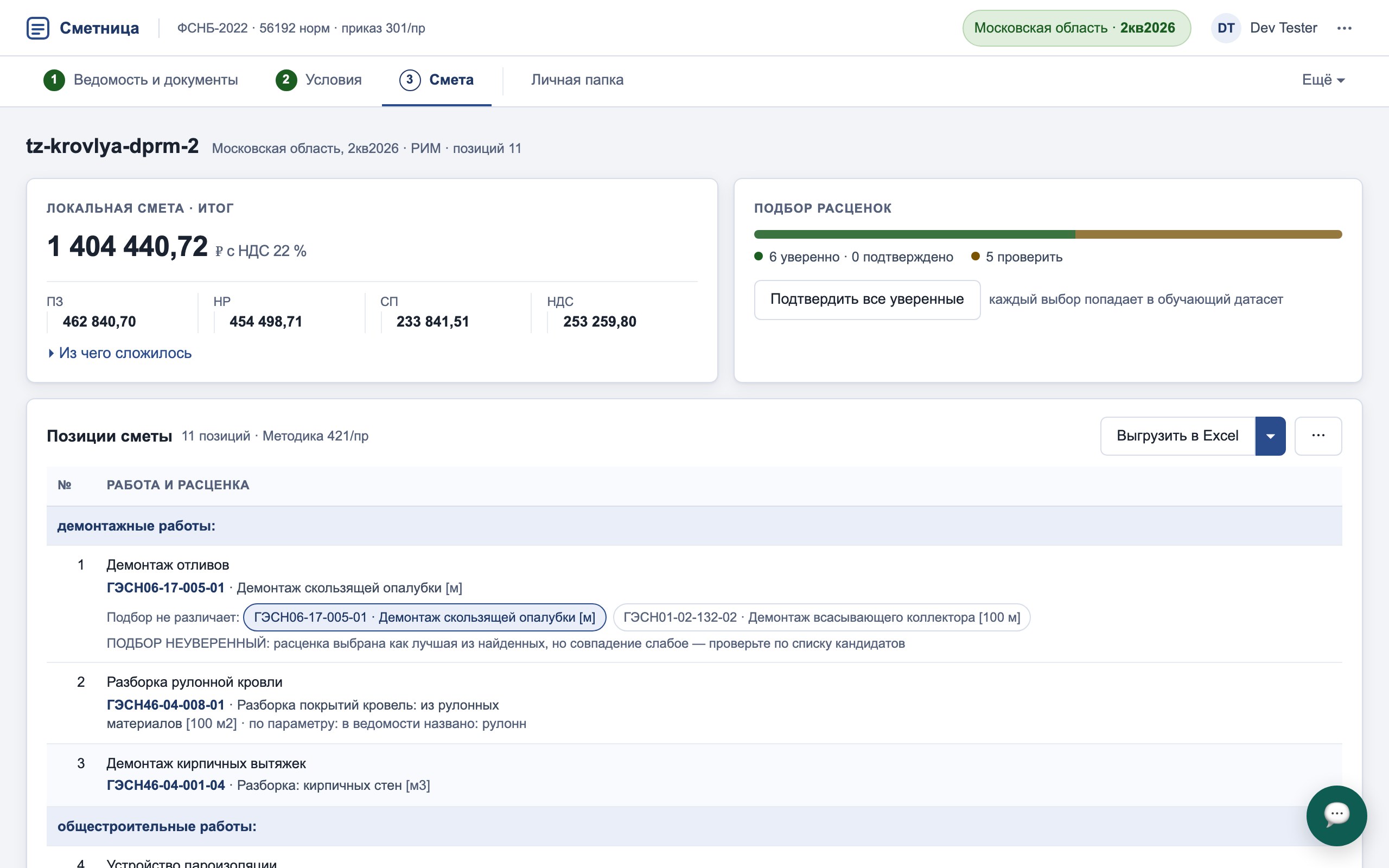This screenshot has height=868, width=1389.
Task: Select candidate chip ГЭСН01-02-132-02 Демонтаж всасывающего коллектора
Action: (821, 617)
